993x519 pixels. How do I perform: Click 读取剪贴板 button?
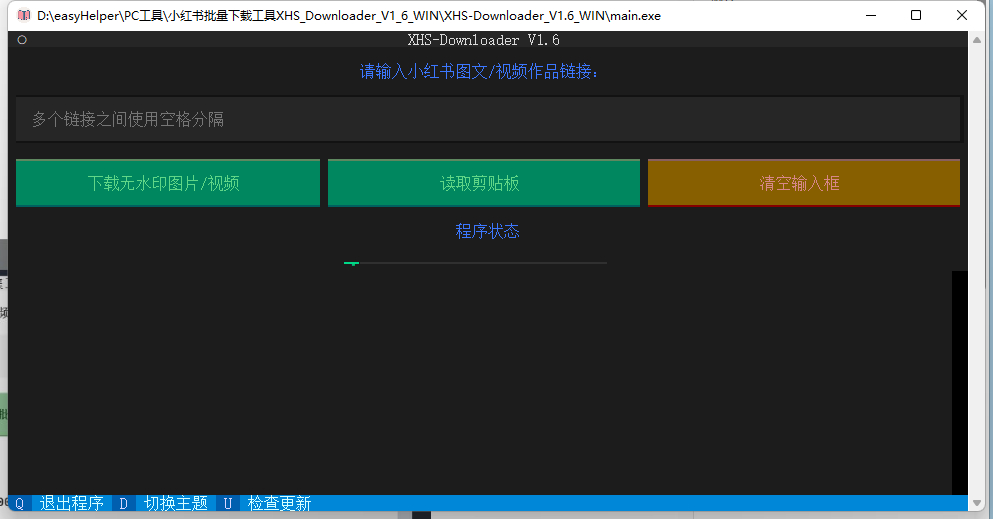pyautogui.click(x=483, y=183)
